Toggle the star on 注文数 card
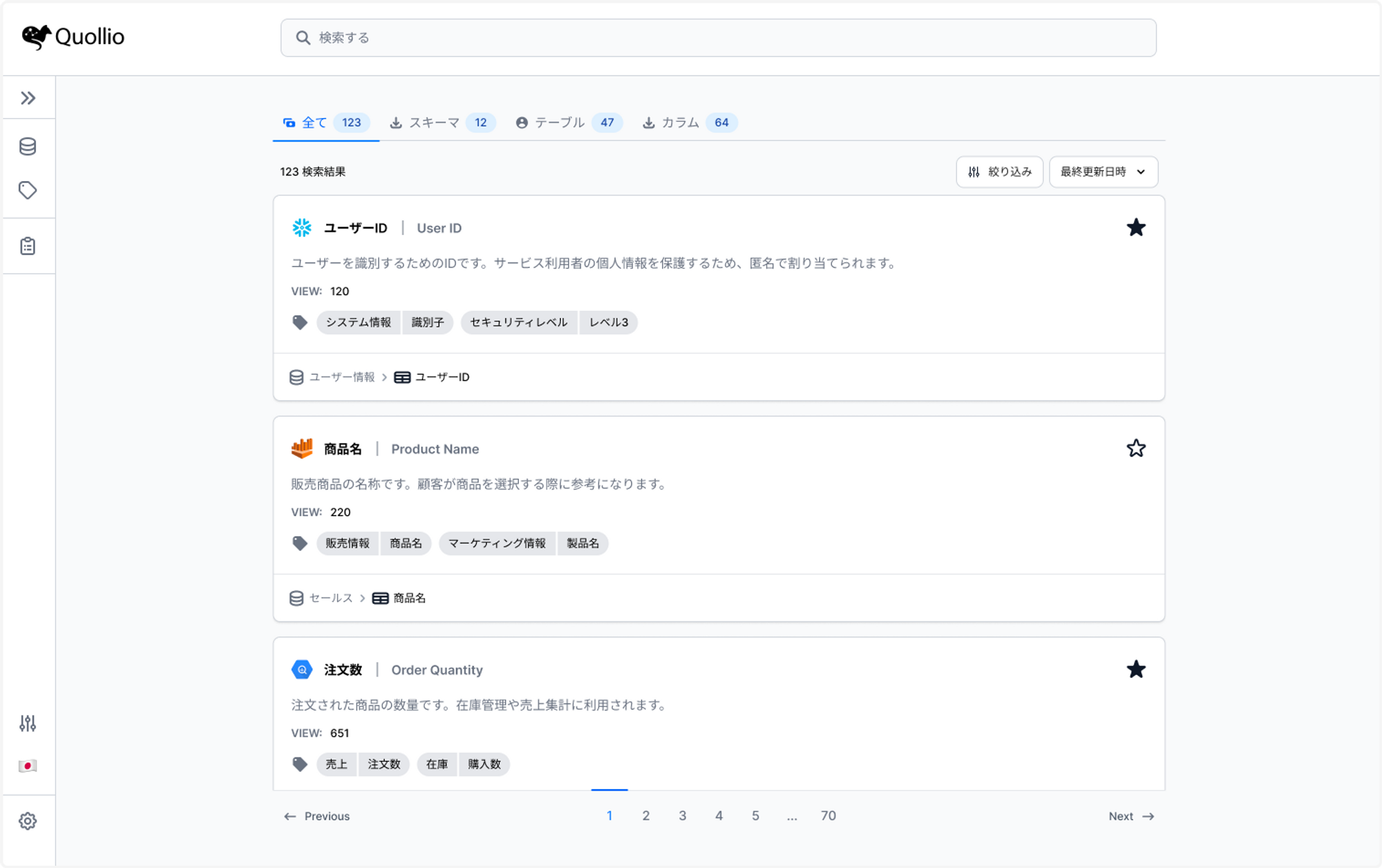The image size is (1382, 868). tap(1135, 669)
